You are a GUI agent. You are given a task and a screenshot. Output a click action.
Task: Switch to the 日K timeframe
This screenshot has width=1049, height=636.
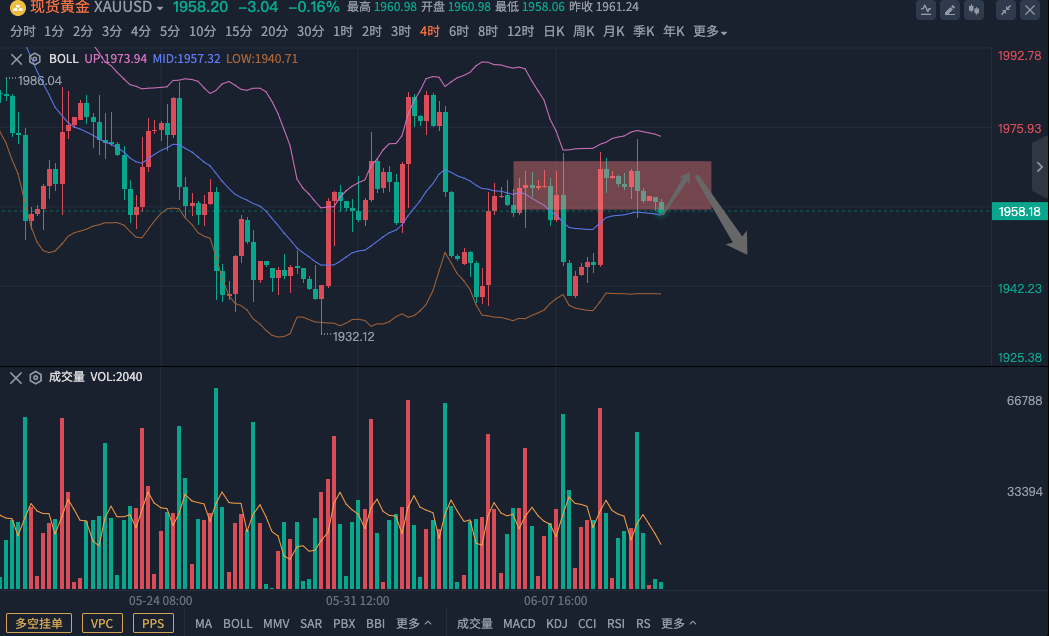tap(553, 31)
